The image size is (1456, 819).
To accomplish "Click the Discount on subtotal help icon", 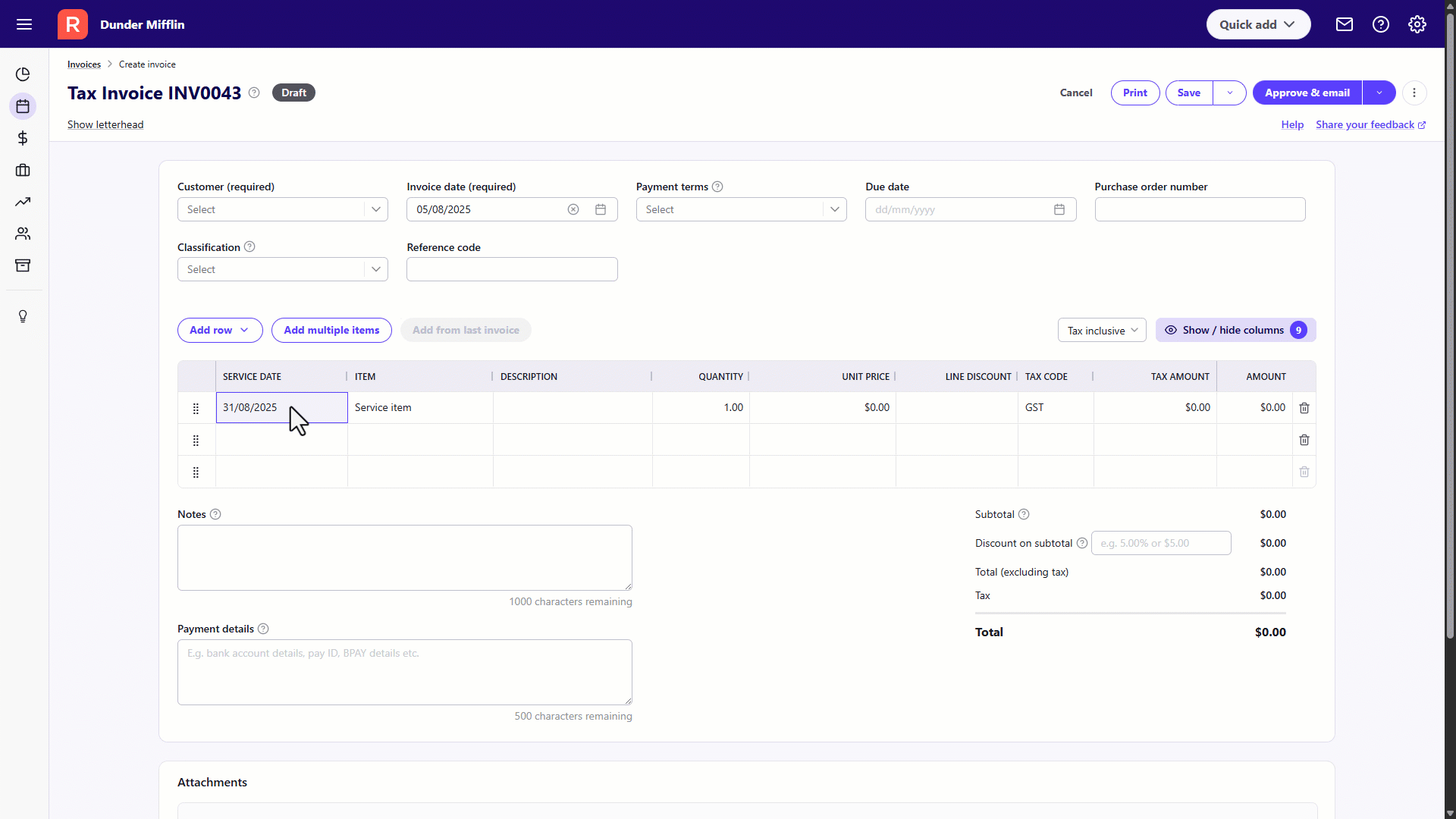I will [1082, 543].
